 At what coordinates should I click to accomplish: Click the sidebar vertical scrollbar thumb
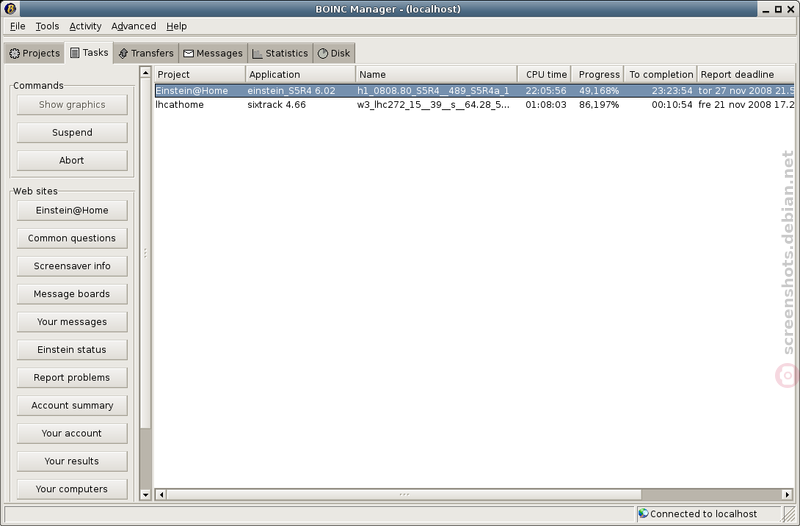tap(145, 253)
